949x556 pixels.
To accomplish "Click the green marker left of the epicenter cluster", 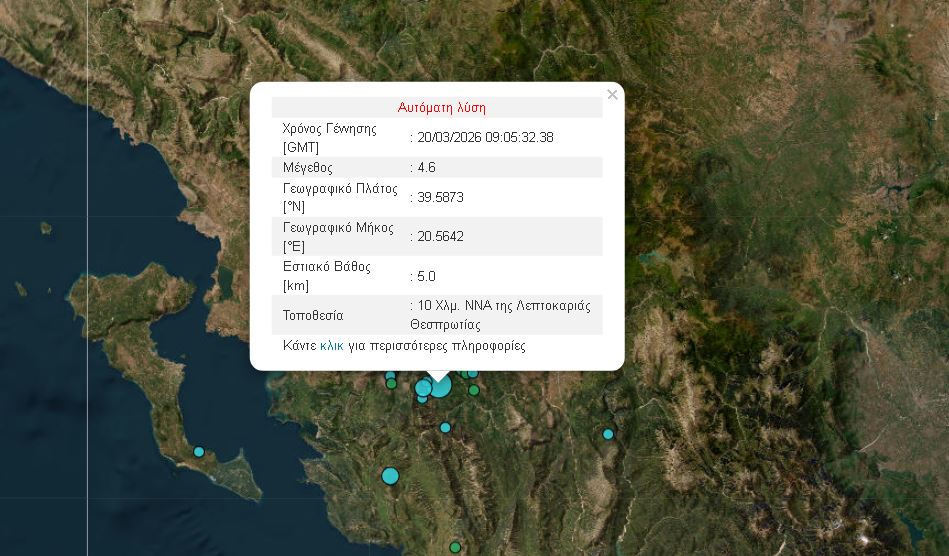I will tap(392, 384).
